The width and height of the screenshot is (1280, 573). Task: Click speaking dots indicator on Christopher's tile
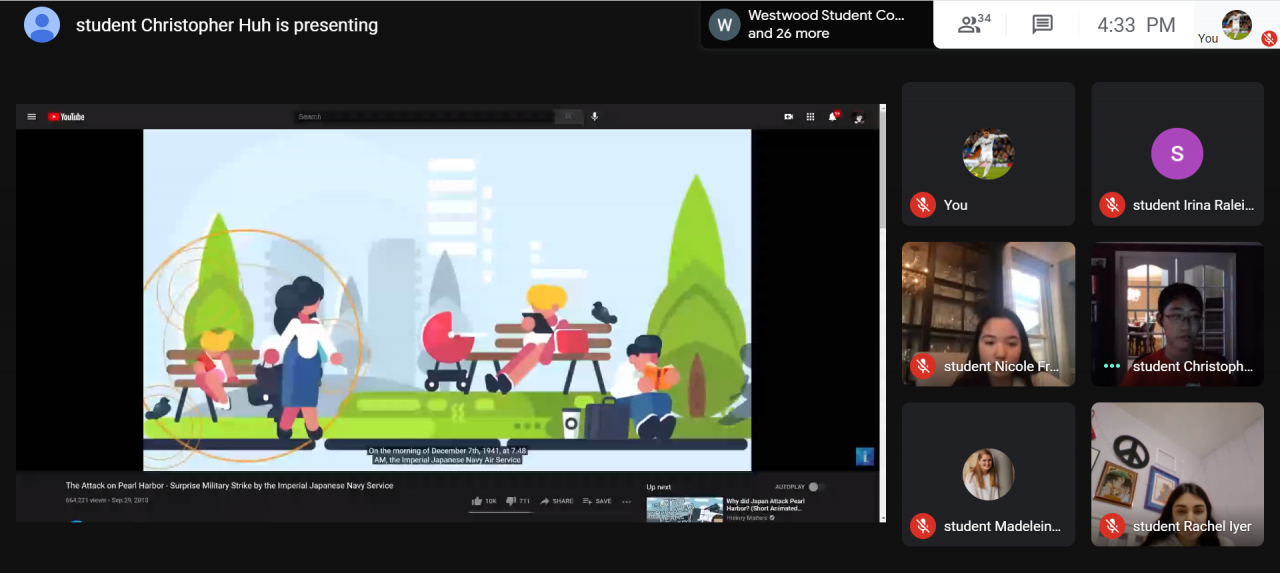click(x=1111, y=366)
